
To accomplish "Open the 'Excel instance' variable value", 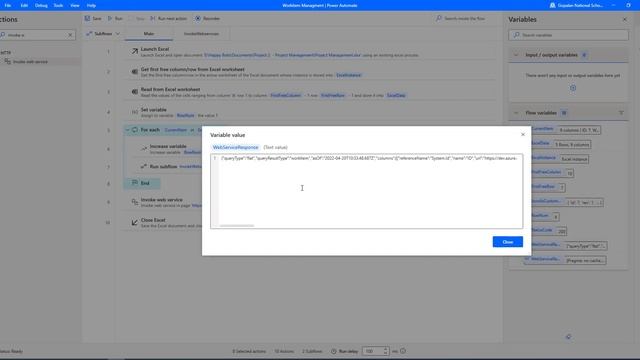I will 574,159.
